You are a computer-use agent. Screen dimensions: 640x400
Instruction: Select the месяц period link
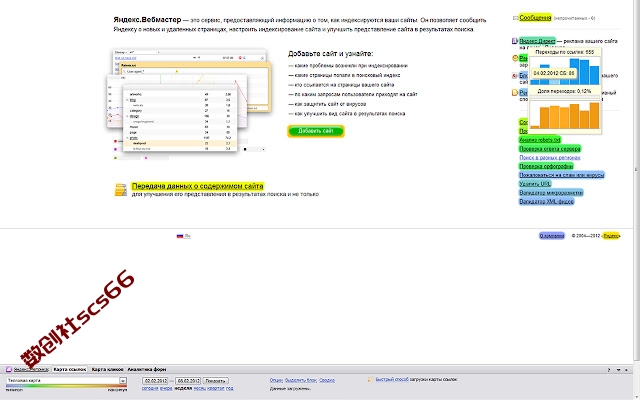[199, 388]
